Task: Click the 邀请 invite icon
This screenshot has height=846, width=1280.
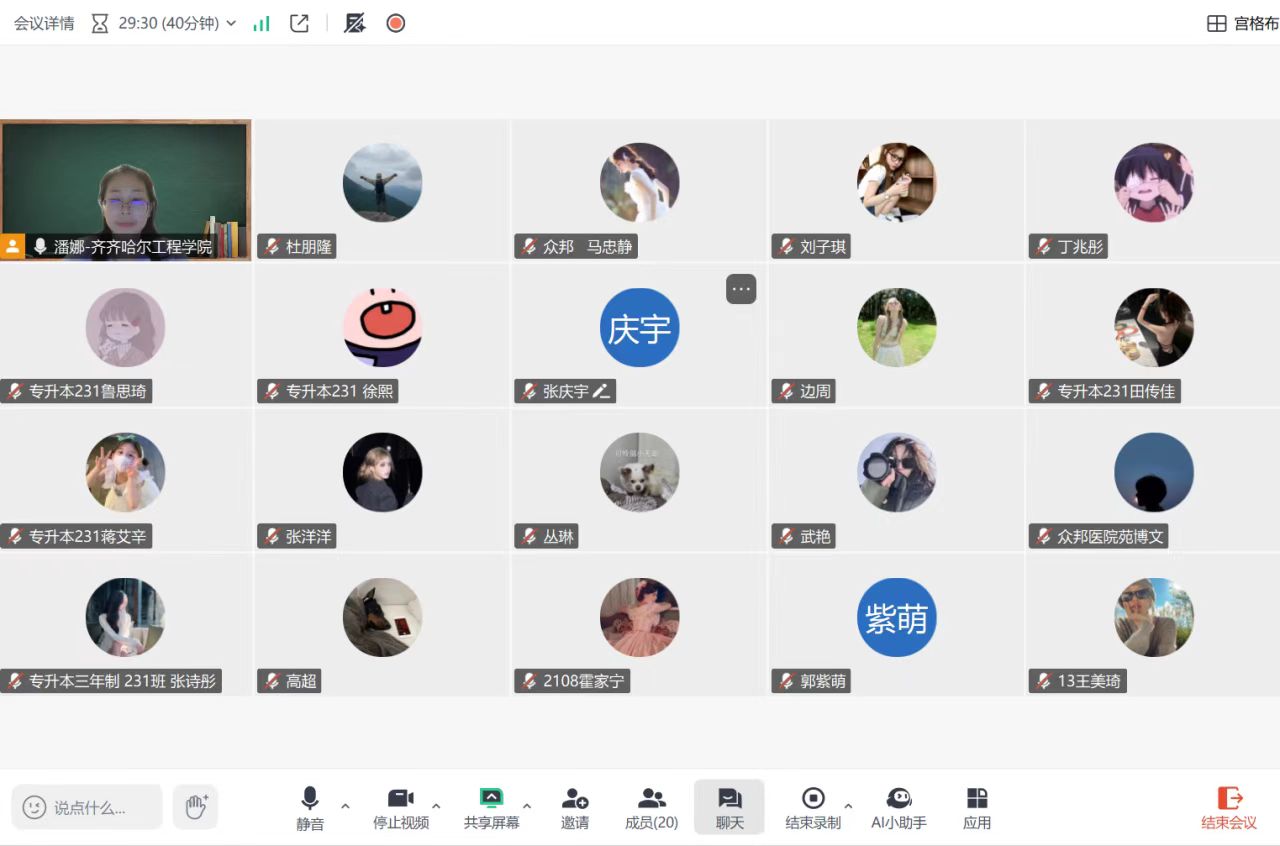Action: click(x=575, y=807)
